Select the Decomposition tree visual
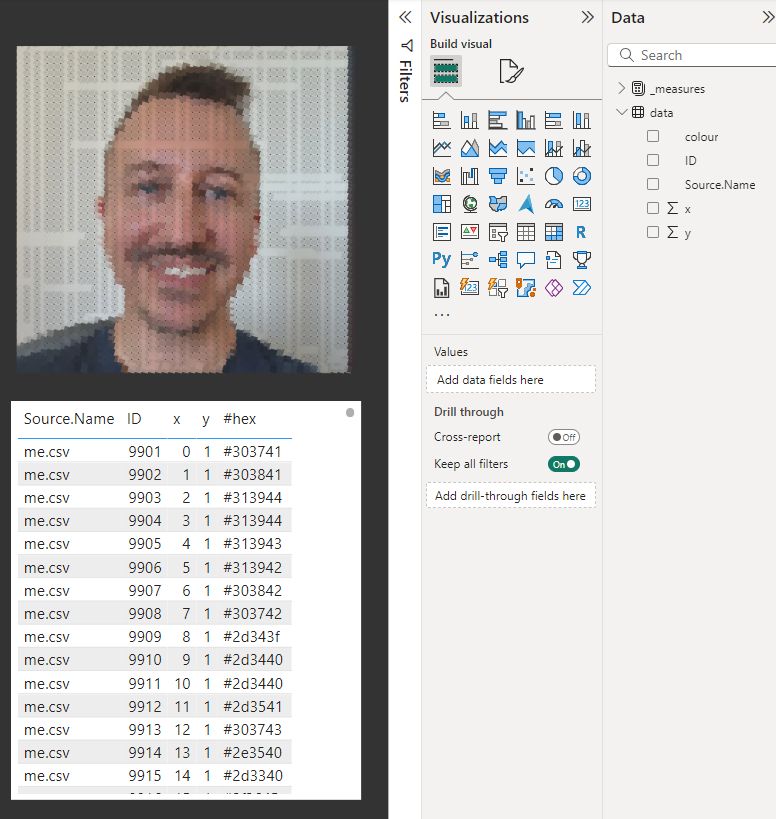Image resolution: width=776 pixels, height=819 pixels. point(498,259)
